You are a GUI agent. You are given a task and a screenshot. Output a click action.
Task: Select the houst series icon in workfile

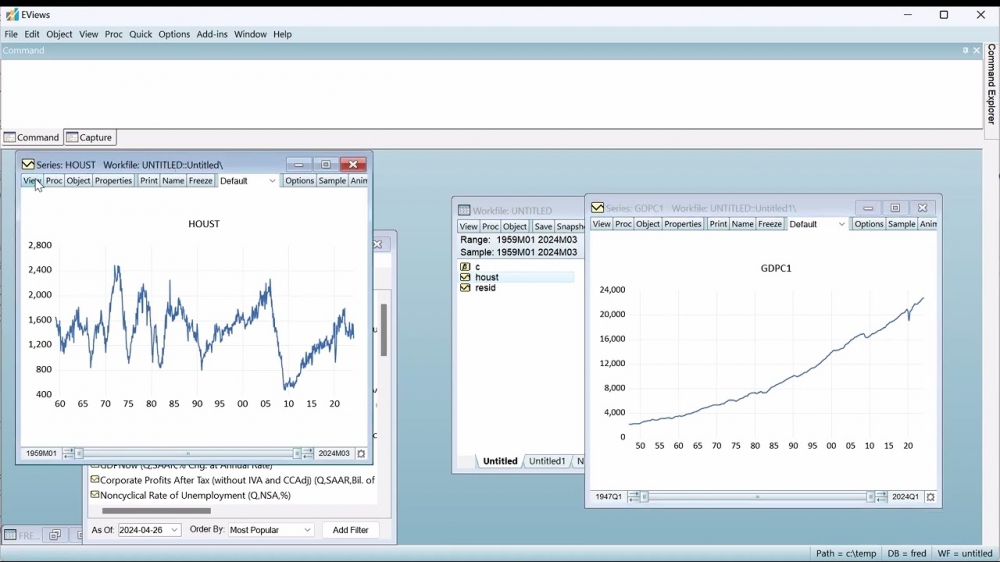click(x=465, y=278)
